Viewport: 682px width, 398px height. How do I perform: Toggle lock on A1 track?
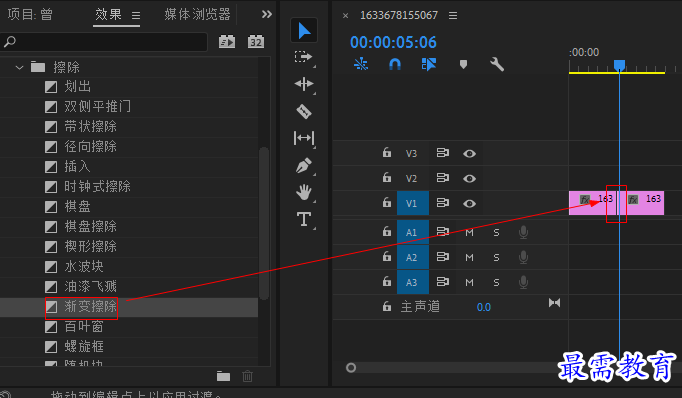click(387, 231)
